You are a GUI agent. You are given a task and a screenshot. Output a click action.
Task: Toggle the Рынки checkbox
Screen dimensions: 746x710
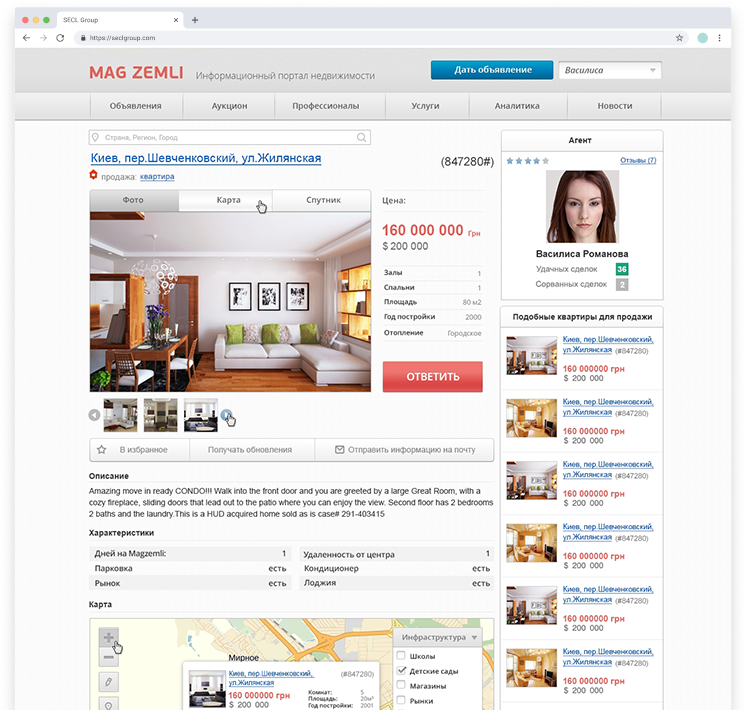pyautogui.click(x=401, y=700)
